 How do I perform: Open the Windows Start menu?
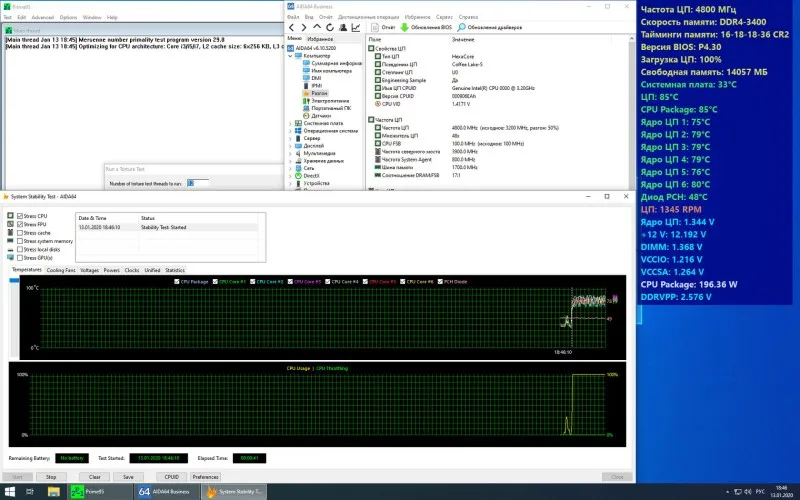pyautogui.click(x=11, y=491)
